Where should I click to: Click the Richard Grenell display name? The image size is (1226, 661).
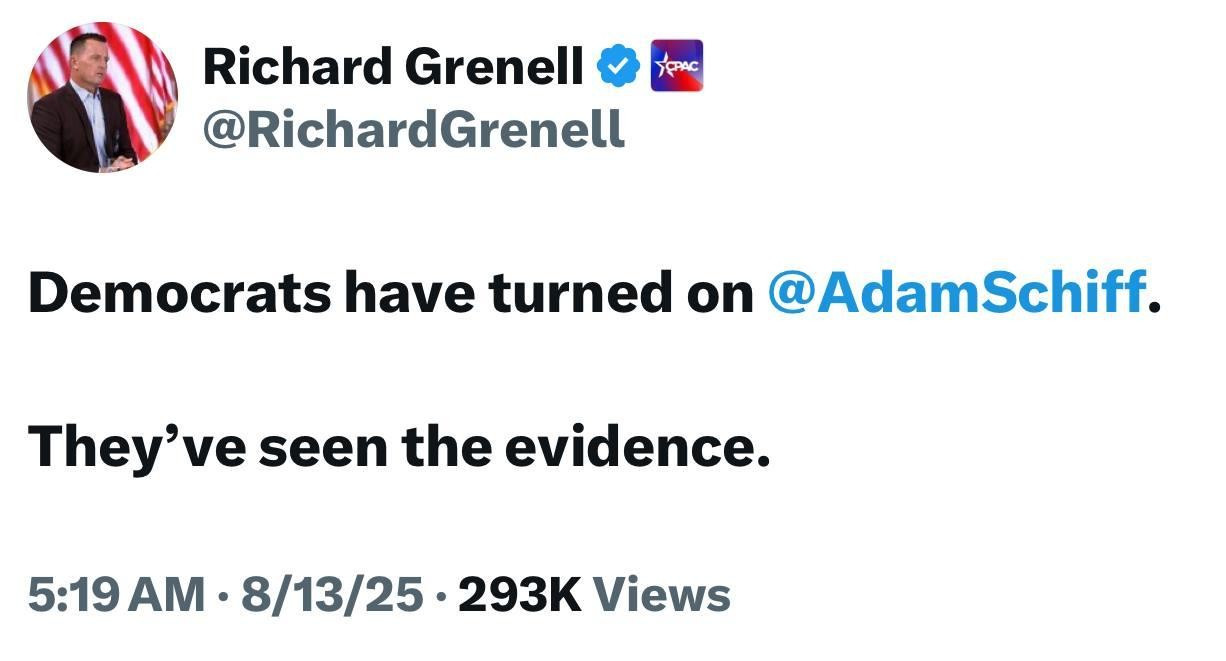(x=392, y=67)
